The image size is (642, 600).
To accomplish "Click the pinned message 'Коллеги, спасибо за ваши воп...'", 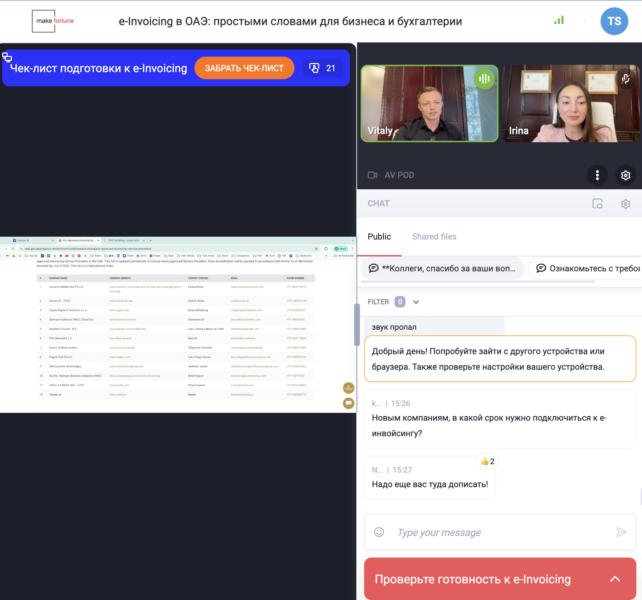I will point(441,268).
